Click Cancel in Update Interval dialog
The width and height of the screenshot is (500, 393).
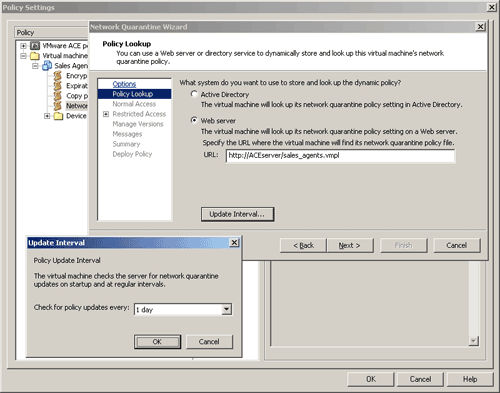(x=209, y=342)
